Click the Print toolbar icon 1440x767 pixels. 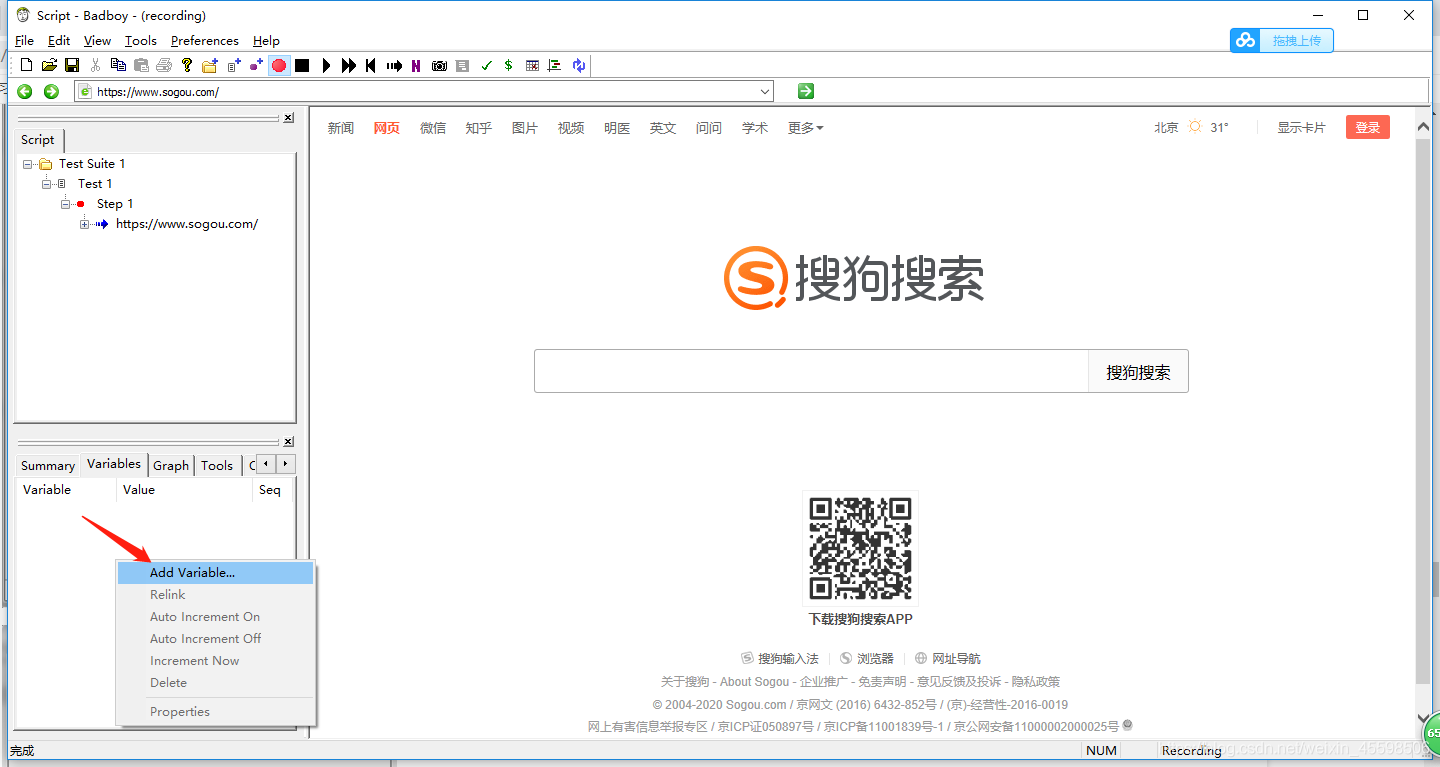pyautogui.click(x=164, y=65)
